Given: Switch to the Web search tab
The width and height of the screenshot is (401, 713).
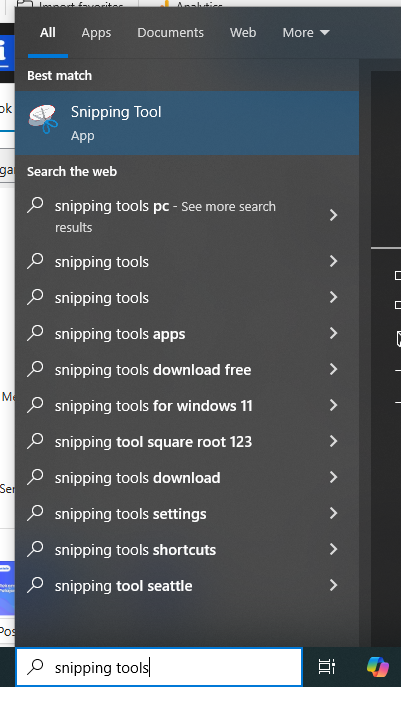Looking at the screenshot, I should point(243,33).
